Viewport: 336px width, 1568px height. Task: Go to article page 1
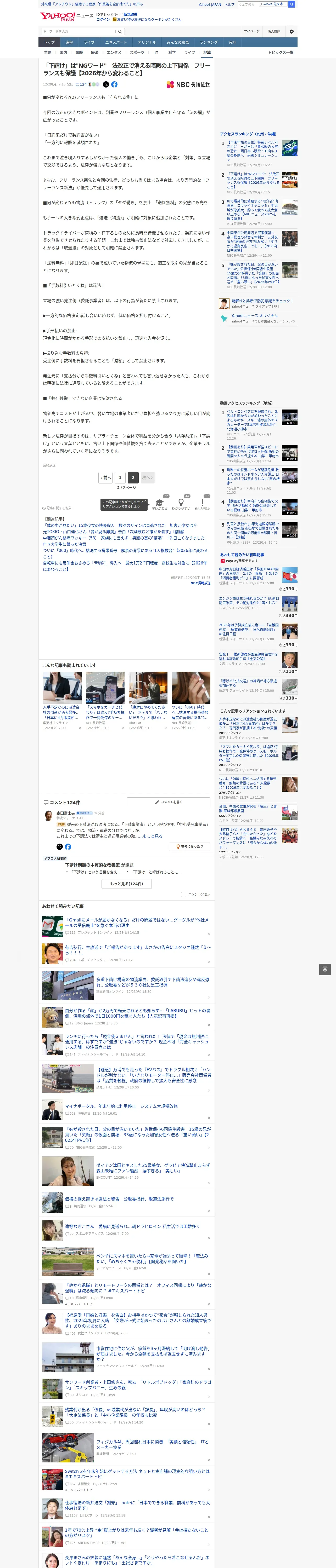[120, 477]
